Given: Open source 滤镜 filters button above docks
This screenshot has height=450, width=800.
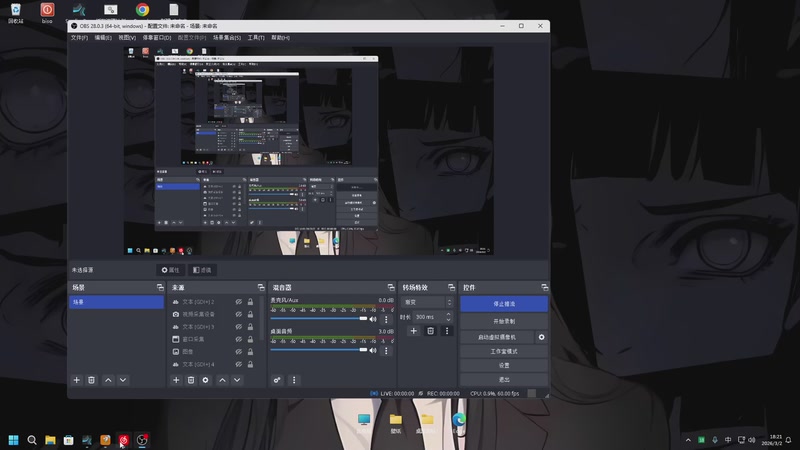Looking at the screenshot, I should click(x=202, y=270).
